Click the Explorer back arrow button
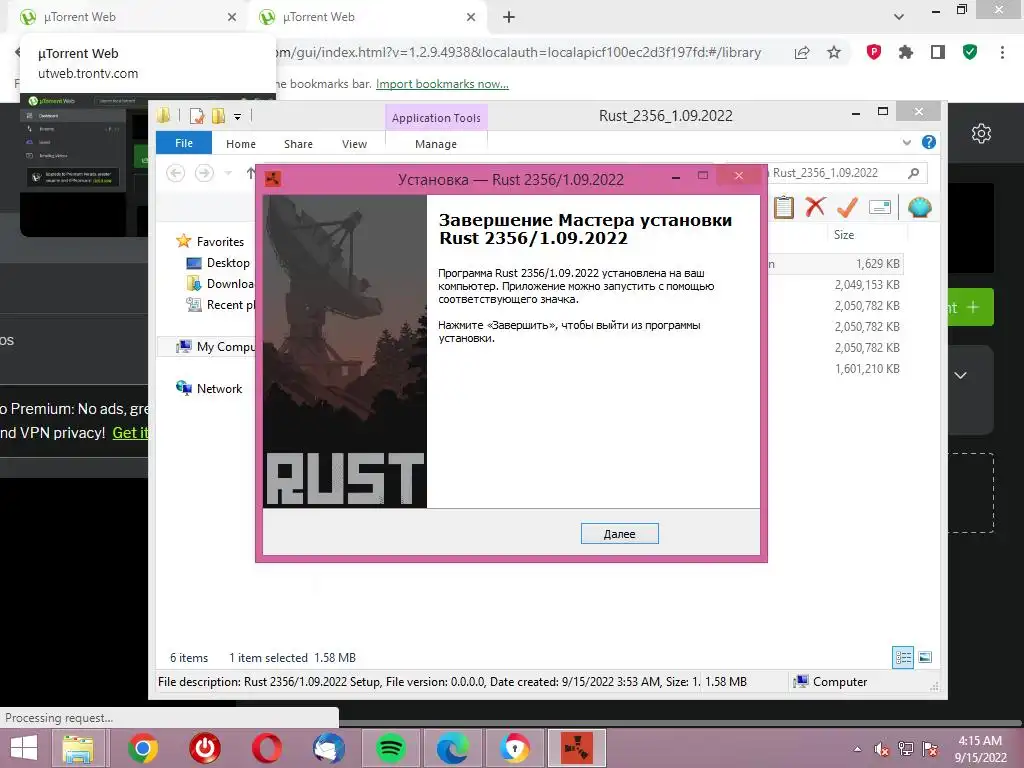Image resolution: width=1024 pixels, height=768 pixels. pyautogui.click(x=175, y=173)
